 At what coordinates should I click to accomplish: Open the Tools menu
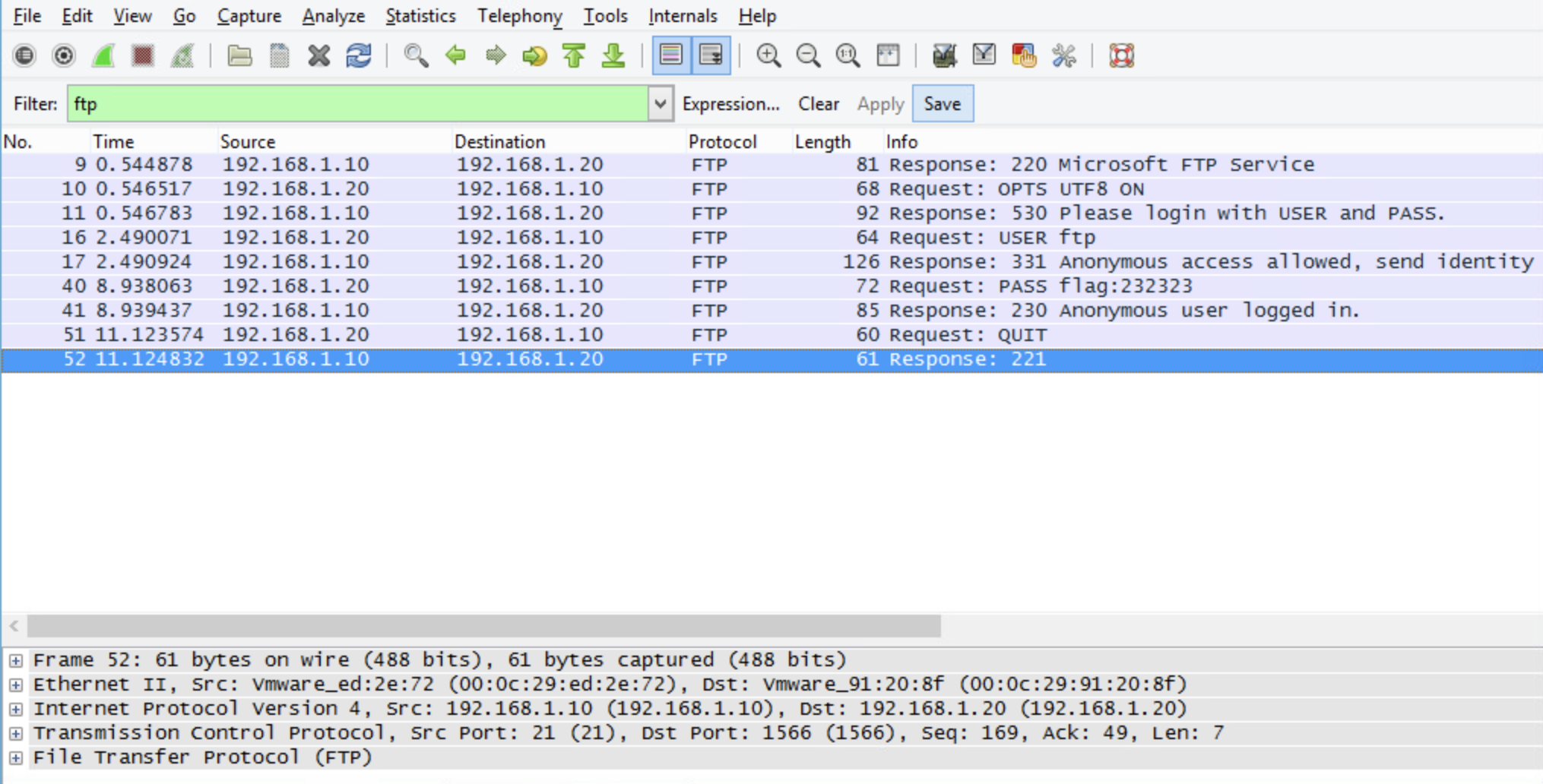coord(605,16)
